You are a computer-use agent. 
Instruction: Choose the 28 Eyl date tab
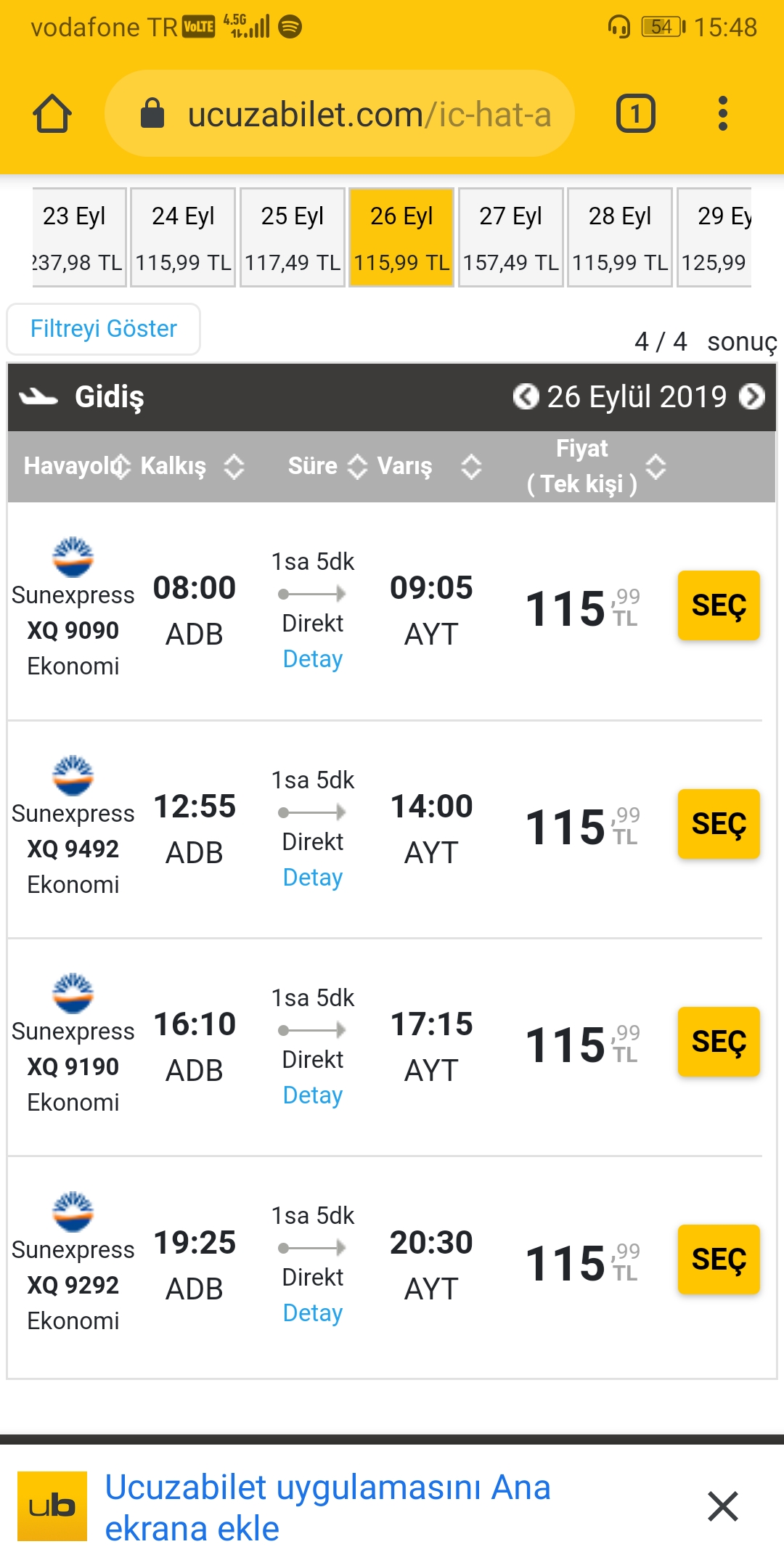point(619,237)
